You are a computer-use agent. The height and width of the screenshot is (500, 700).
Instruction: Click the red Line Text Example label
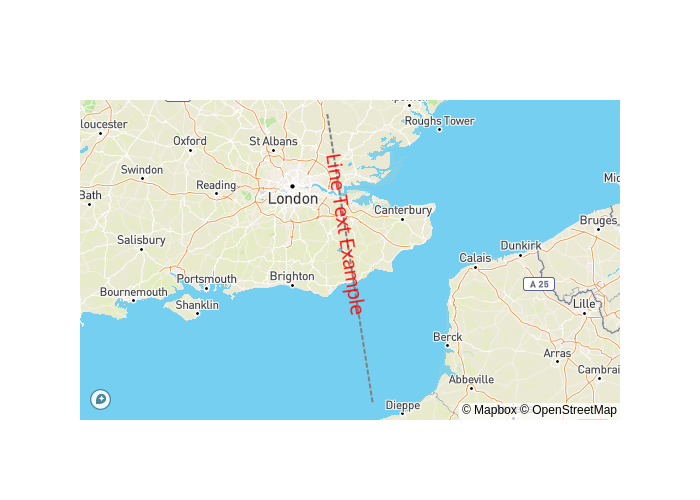click(x=345, y=234)
